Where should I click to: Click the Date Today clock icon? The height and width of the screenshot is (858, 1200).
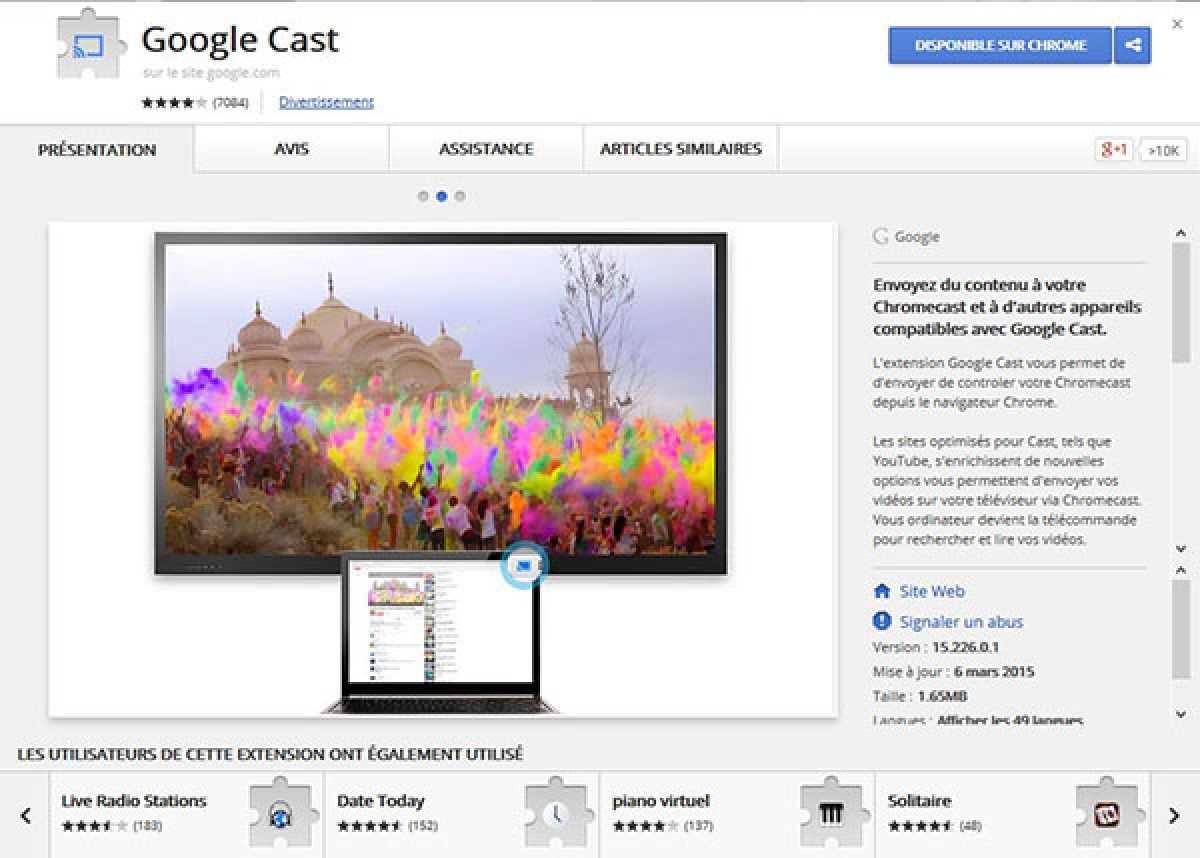(557, 814)
